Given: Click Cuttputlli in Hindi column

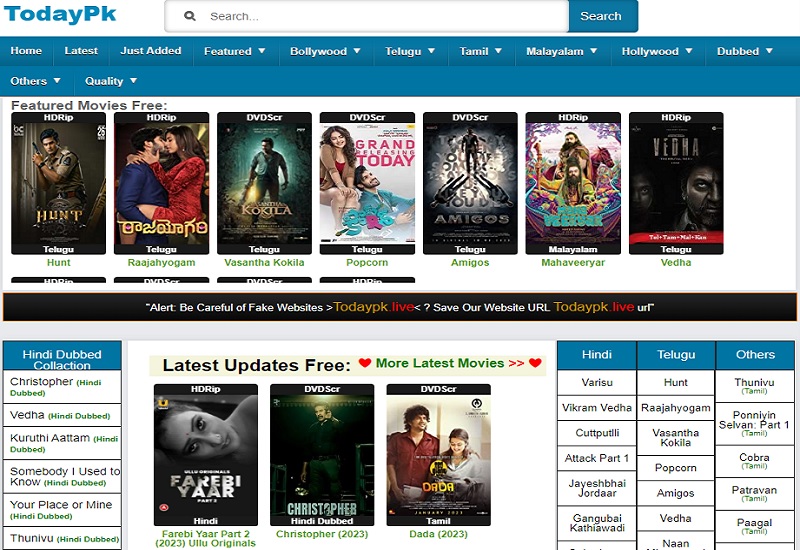Looking at the screenshot, I should (597, 433).
